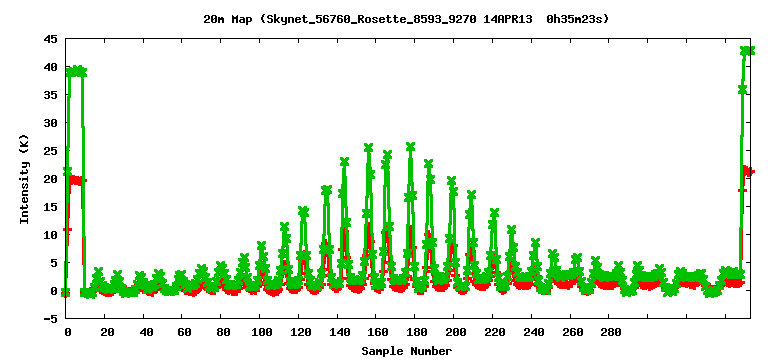Click the green peak top near sample 122

[x=303, y=212]
